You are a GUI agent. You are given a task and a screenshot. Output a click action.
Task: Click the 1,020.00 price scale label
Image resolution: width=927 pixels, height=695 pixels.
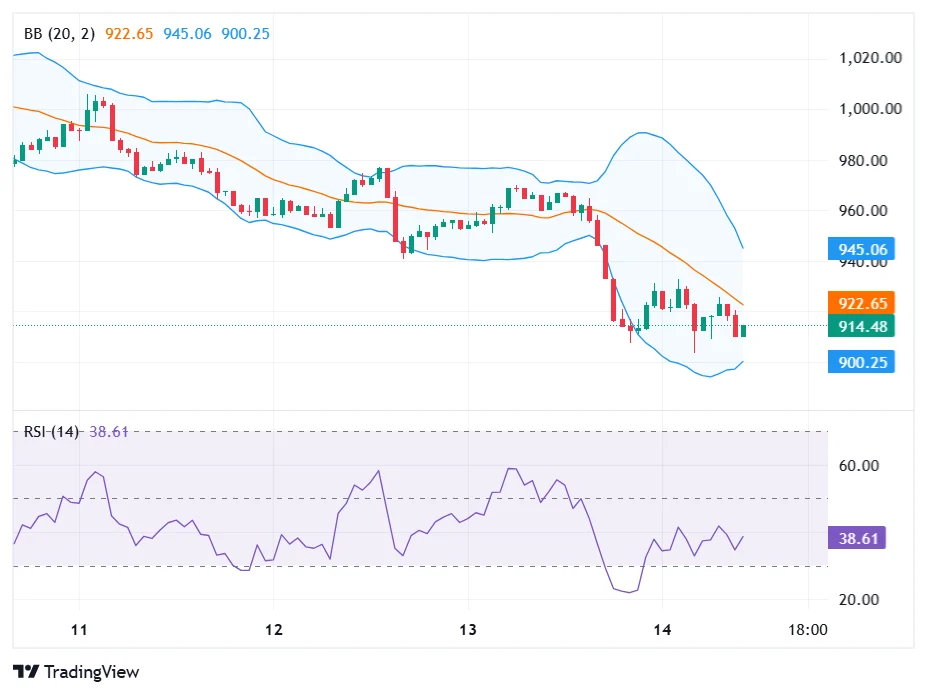(870, 58)
